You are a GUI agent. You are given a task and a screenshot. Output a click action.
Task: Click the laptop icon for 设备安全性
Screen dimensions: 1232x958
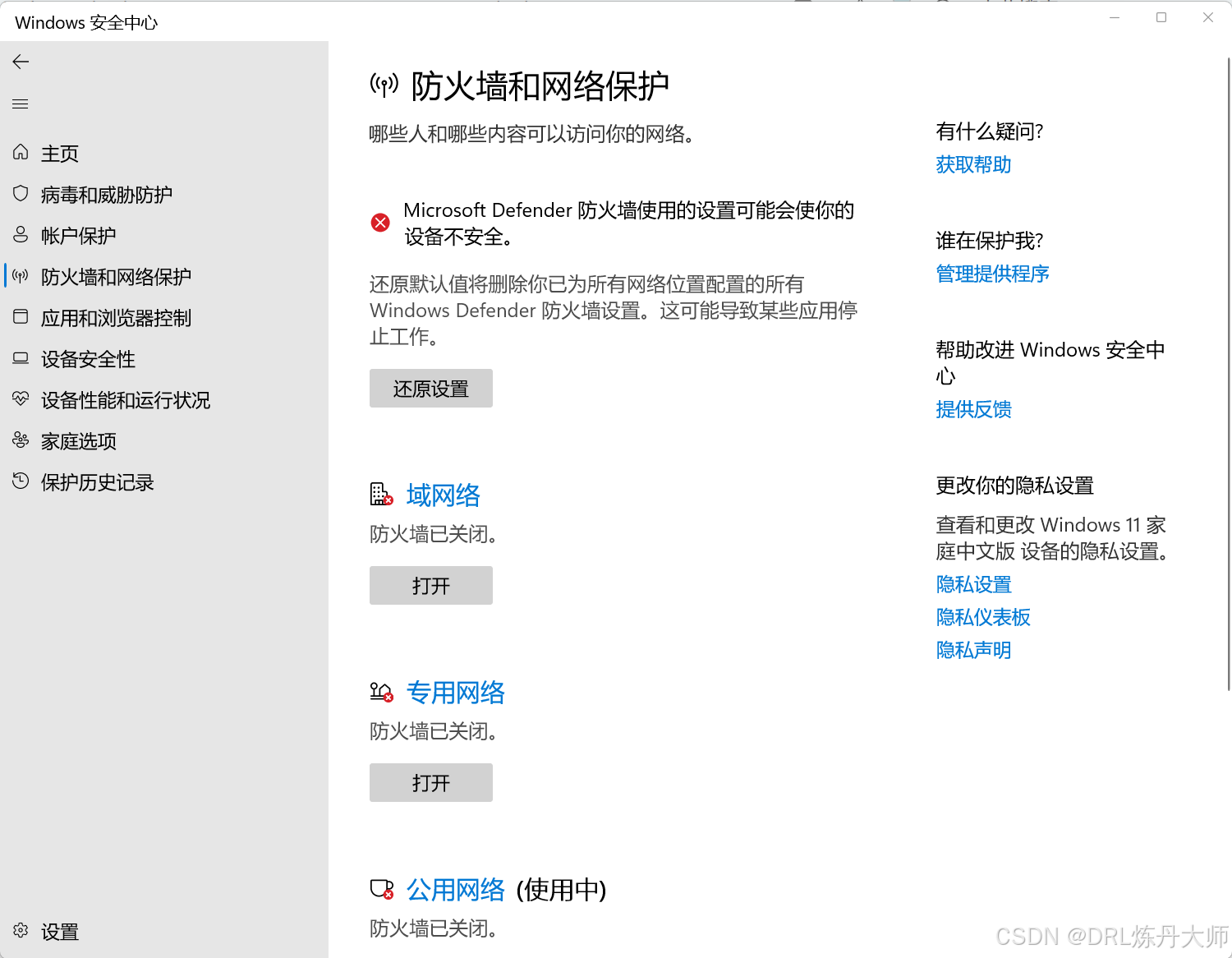(x=21, y=358)
